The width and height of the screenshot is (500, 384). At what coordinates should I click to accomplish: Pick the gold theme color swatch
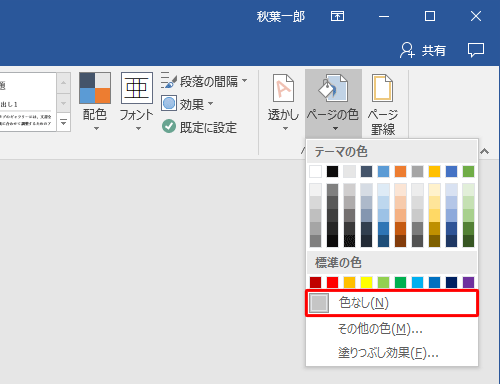(x=434, y=171)
